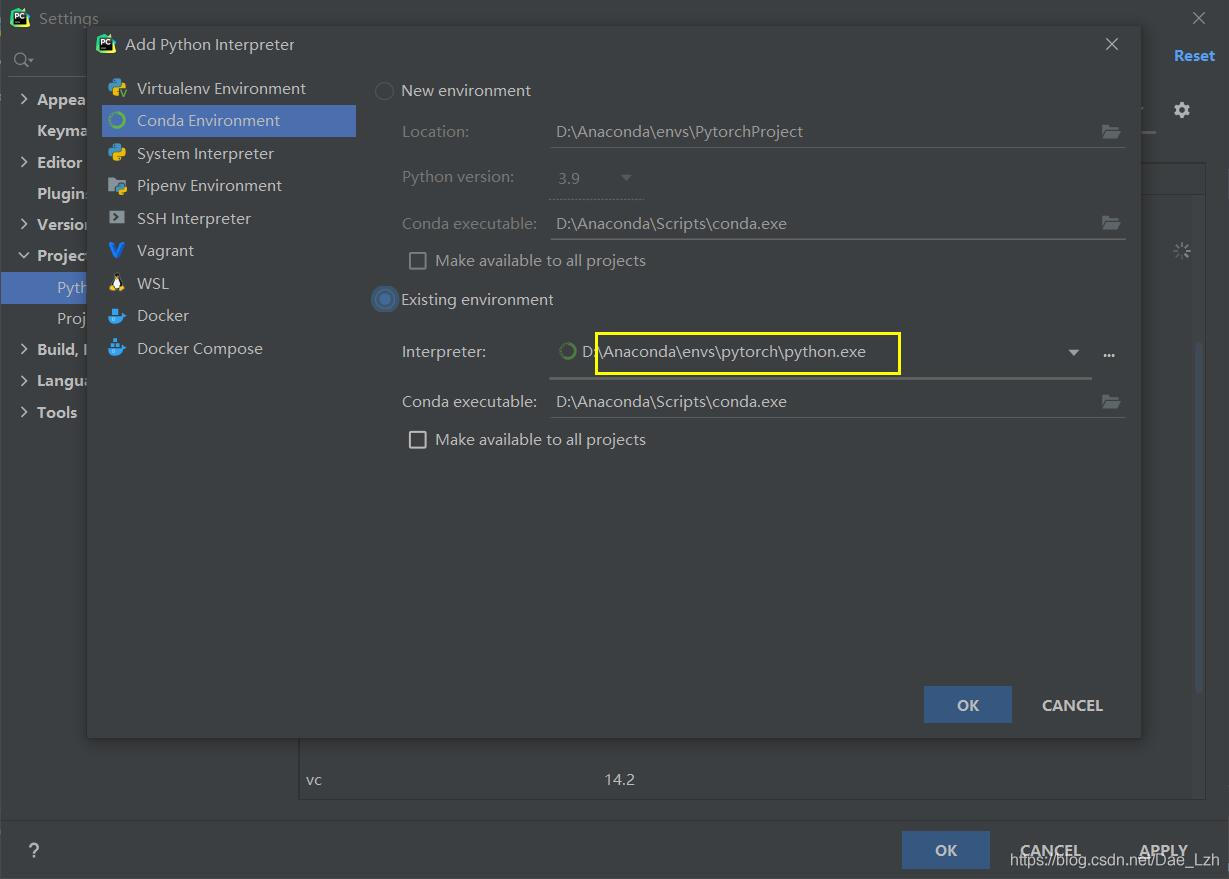Click the WSL penguin icon
Image resolution: width=1229 pixels, height=879 pixels.
coord(118,283)
